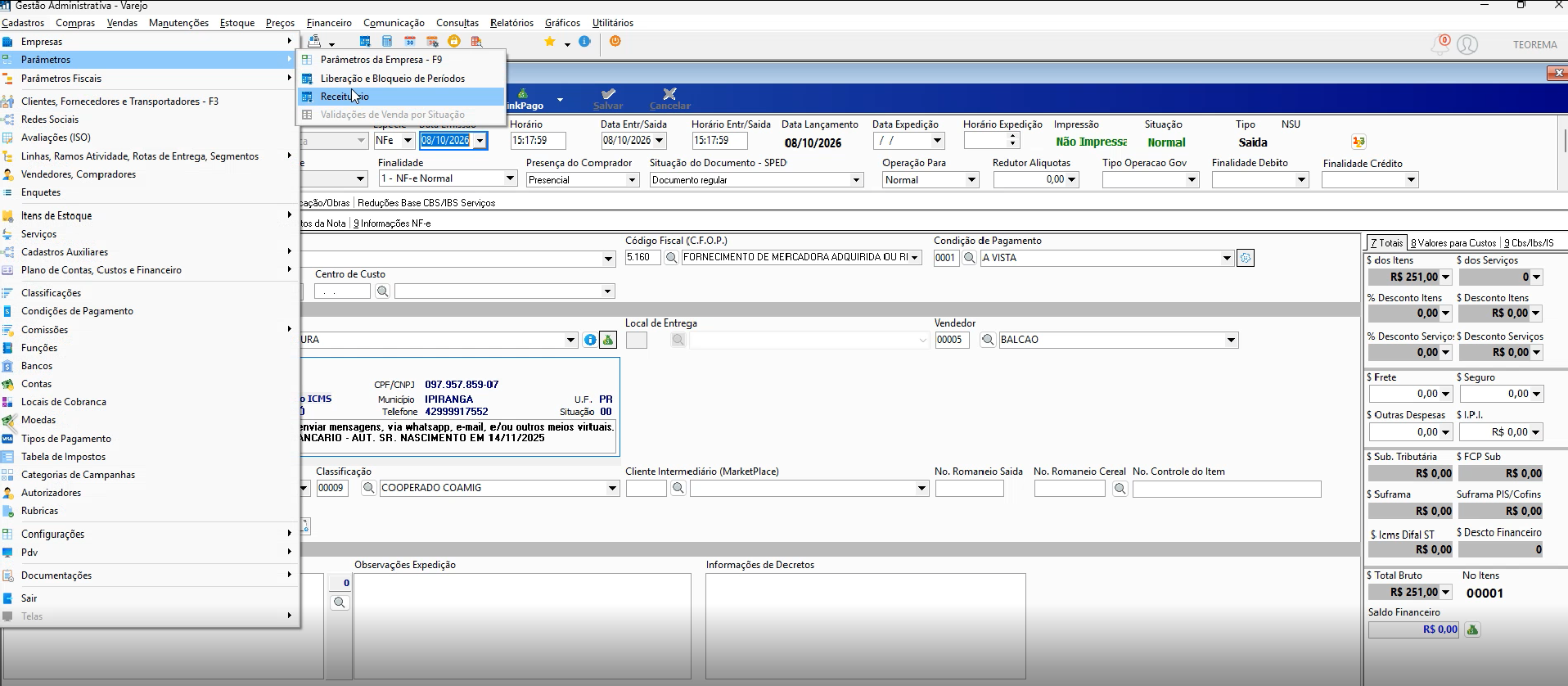Click the gear icon beside Condição de Pagamento

(1246, 258)
